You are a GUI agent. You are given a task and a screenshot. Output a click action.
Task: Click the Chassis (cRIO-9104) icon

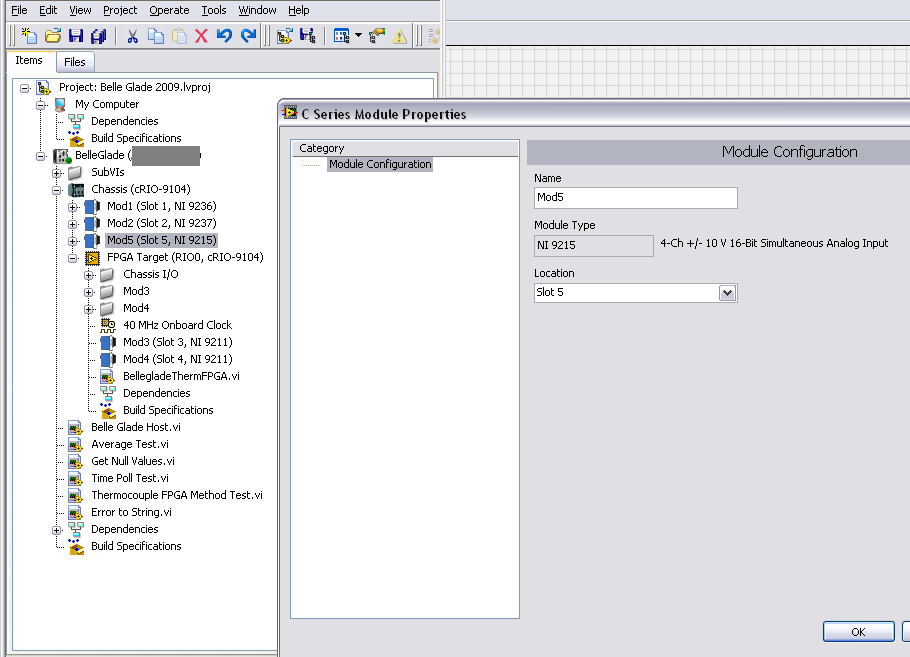76,189
